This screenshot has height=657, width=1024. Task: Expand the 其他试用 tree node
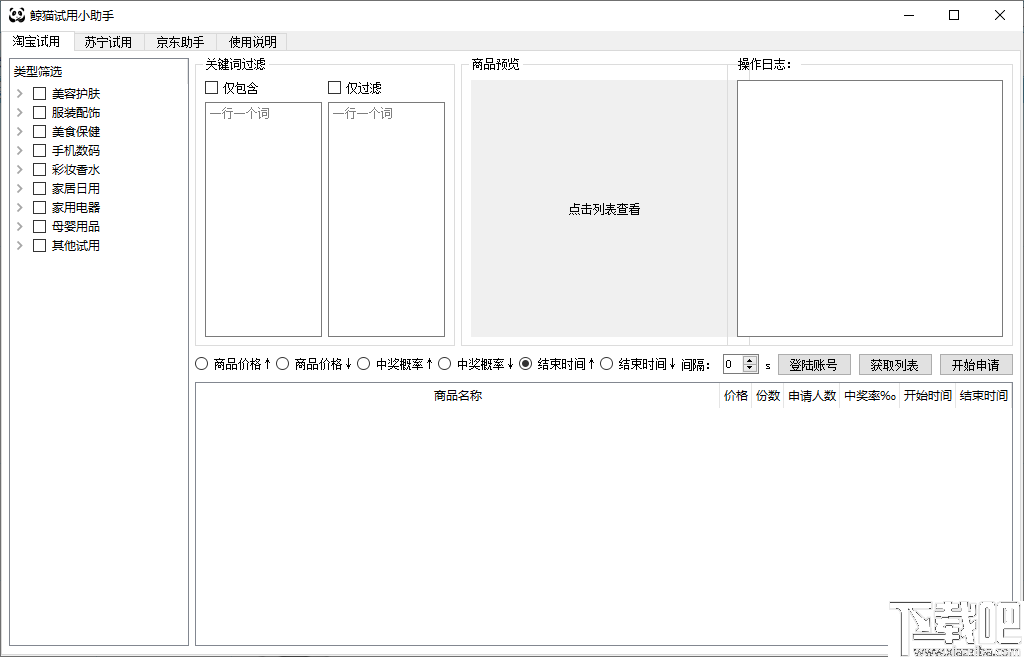(x=20, y=245)
